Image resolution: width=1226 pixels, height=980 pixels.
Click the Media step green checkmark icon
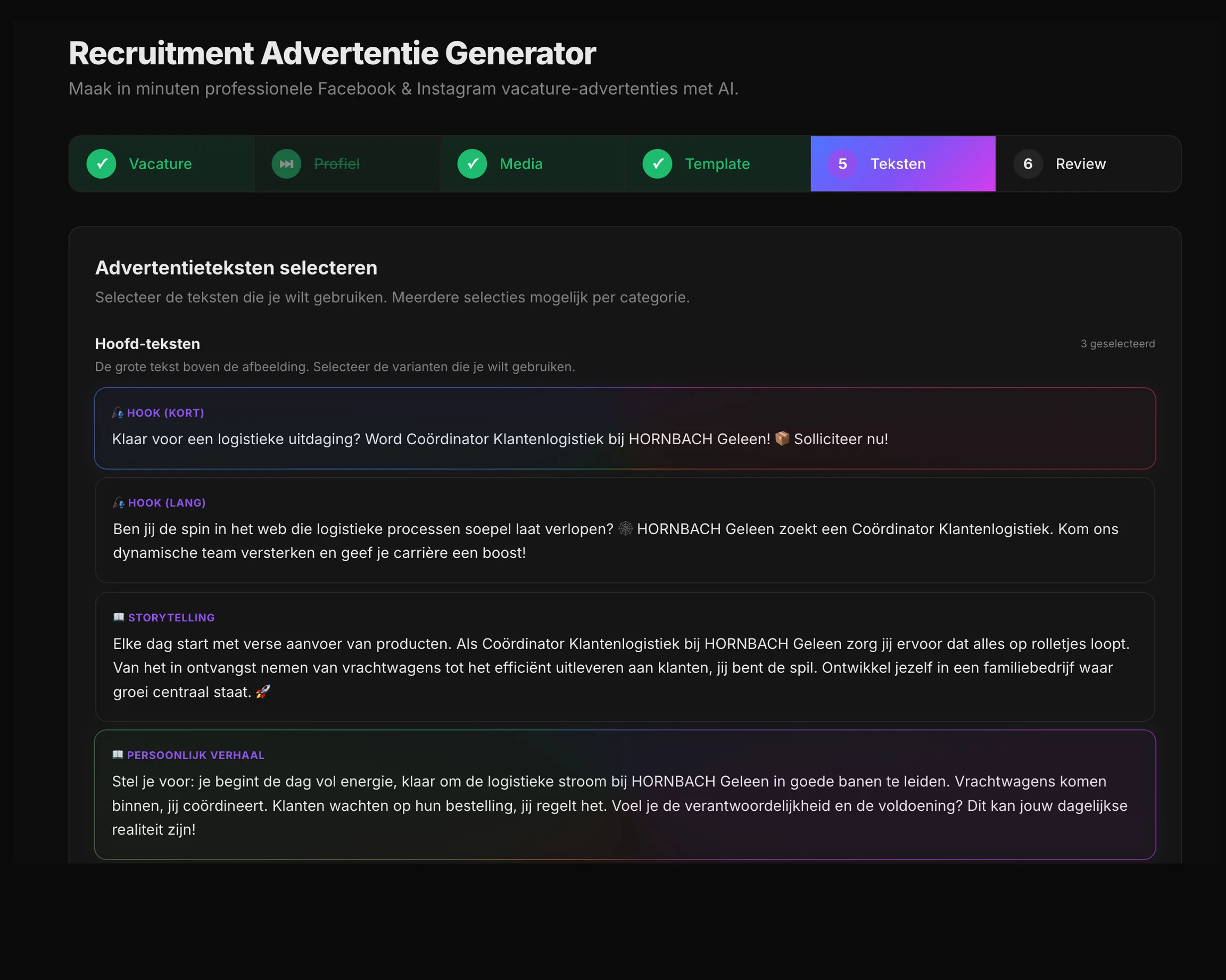tap(472, 164)
